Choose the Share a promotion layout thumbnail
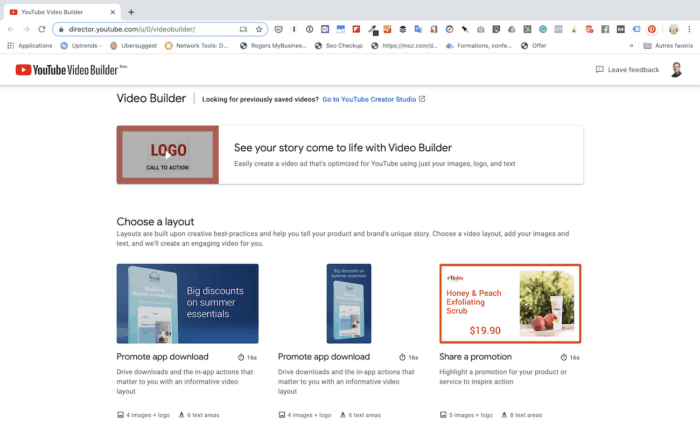Screen dimensions: 700x438 pos(510,304)
